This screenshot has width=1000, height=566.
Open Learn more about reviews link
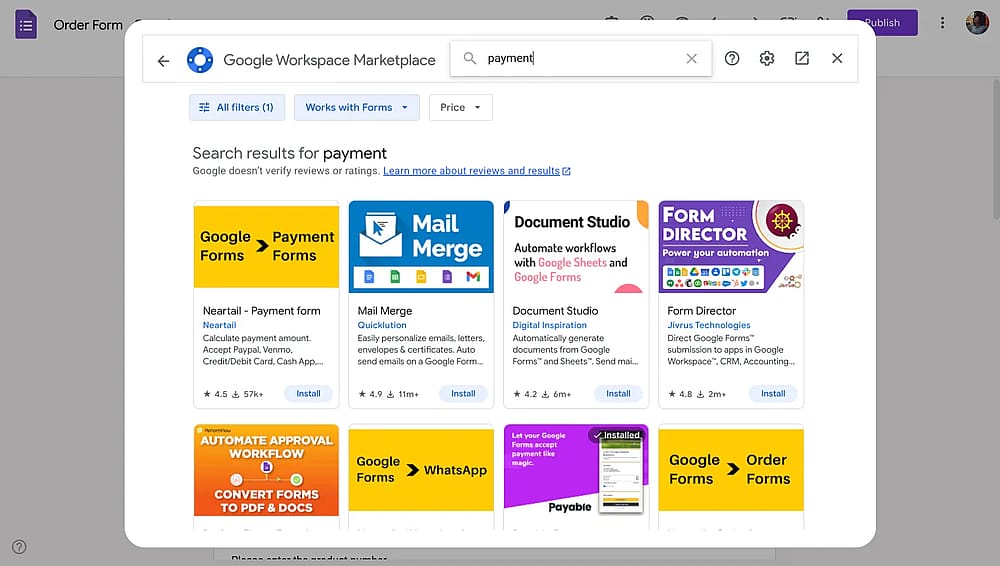(x=476, y=171)
